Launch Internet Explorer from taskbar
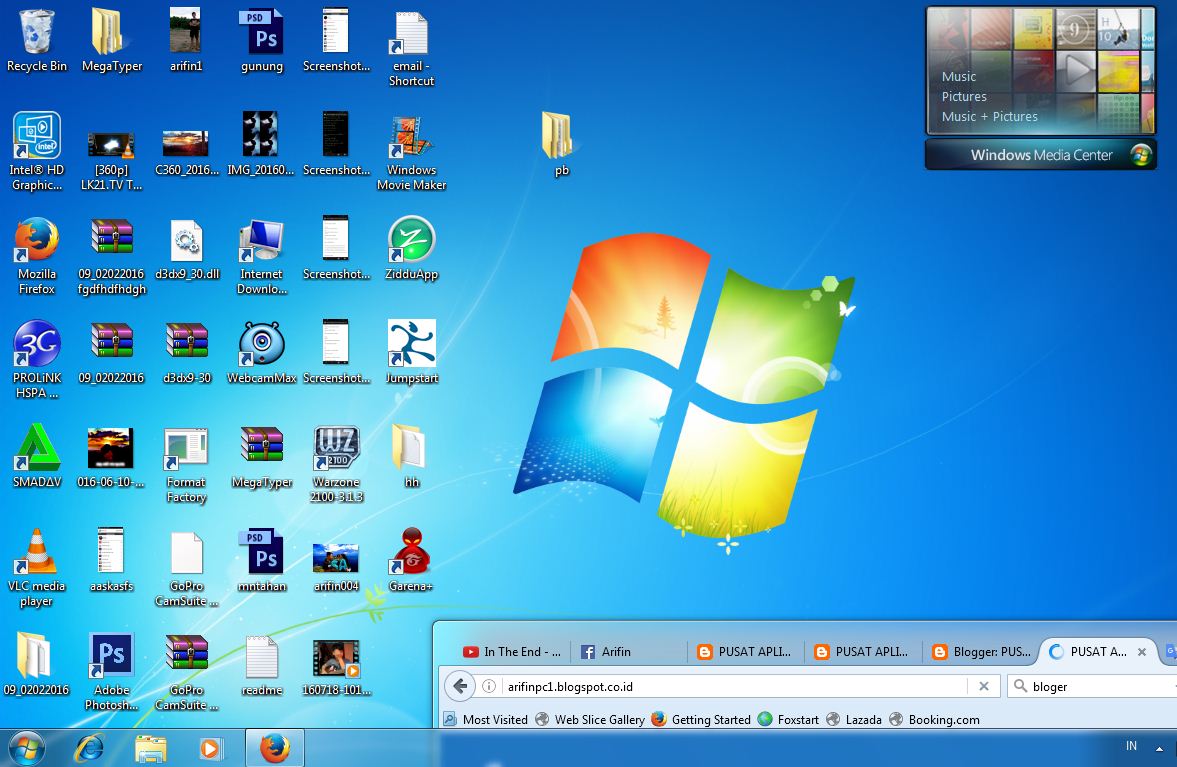This screenshot has width=1177, height=767. (x=89, y=748)
